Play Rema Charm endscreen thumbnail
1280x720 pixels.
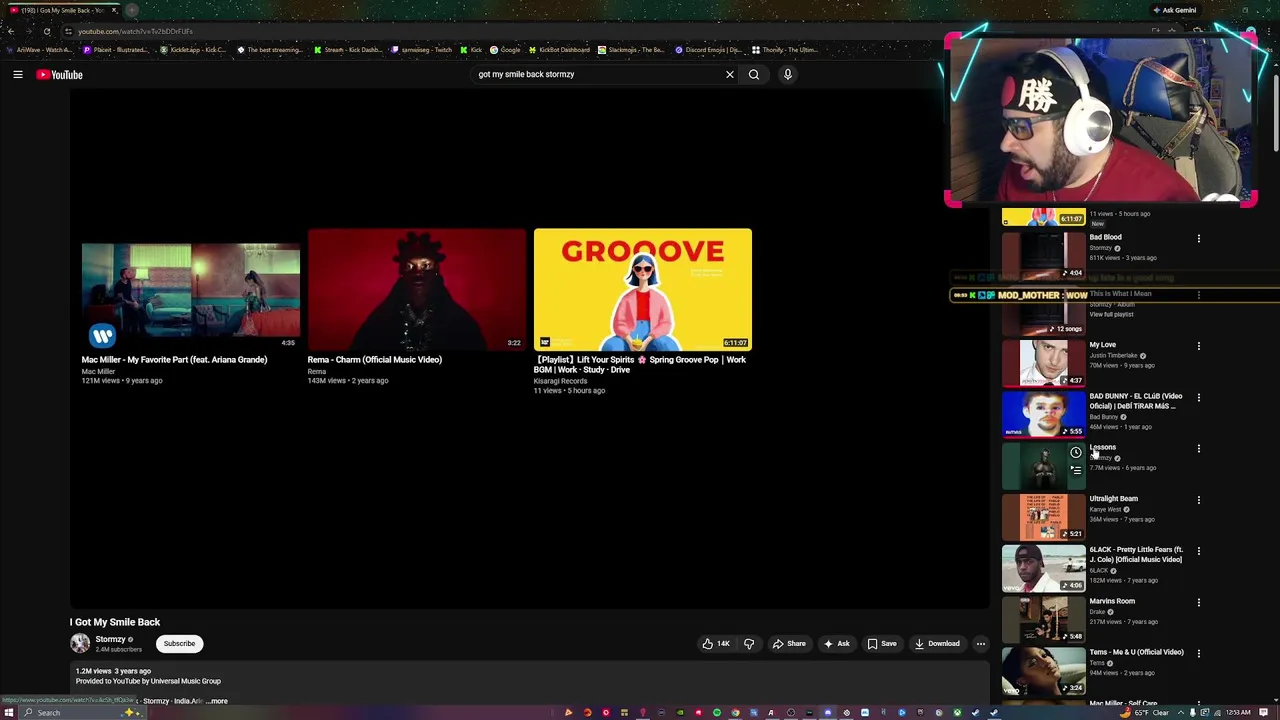click(x=417, y=289)
